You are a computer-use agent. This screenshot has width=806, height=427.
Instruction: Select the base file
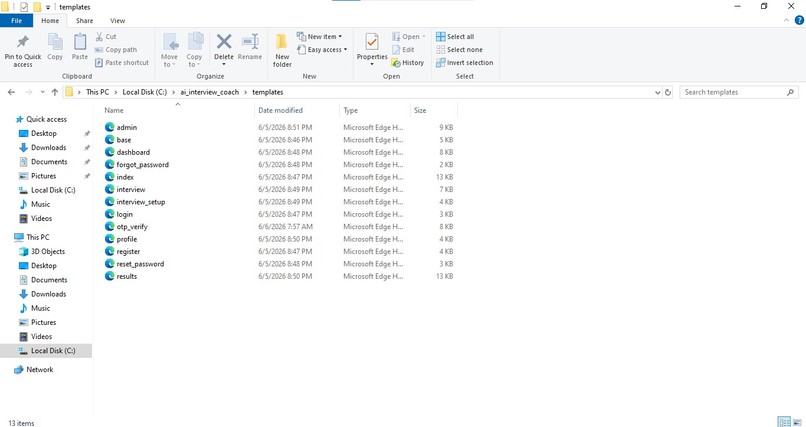(x=123, y=140)
